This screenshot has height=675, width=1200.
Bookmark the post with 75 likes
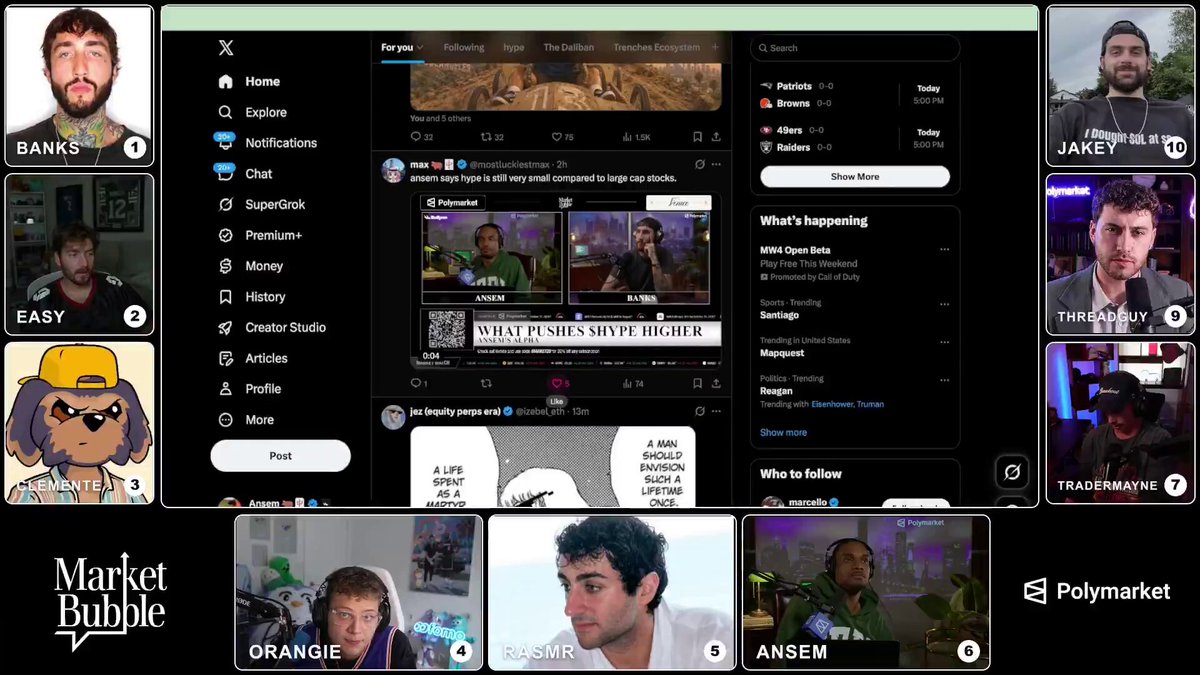tap(698, 137)
